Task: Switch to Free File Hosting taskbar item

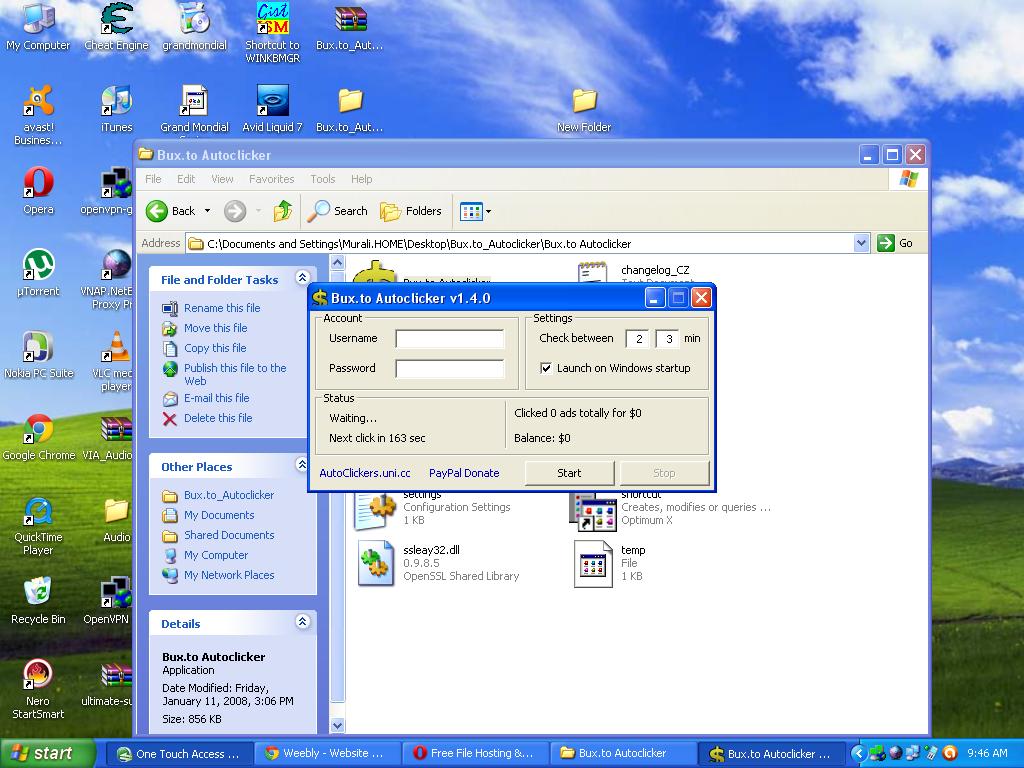Action: click(x=476, y=754)
